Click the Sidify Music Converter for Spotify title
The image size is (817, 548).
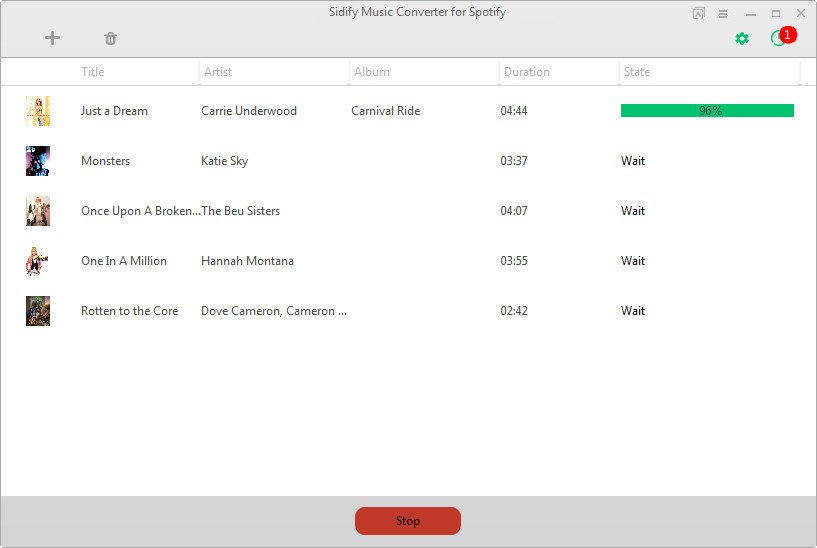417,12
